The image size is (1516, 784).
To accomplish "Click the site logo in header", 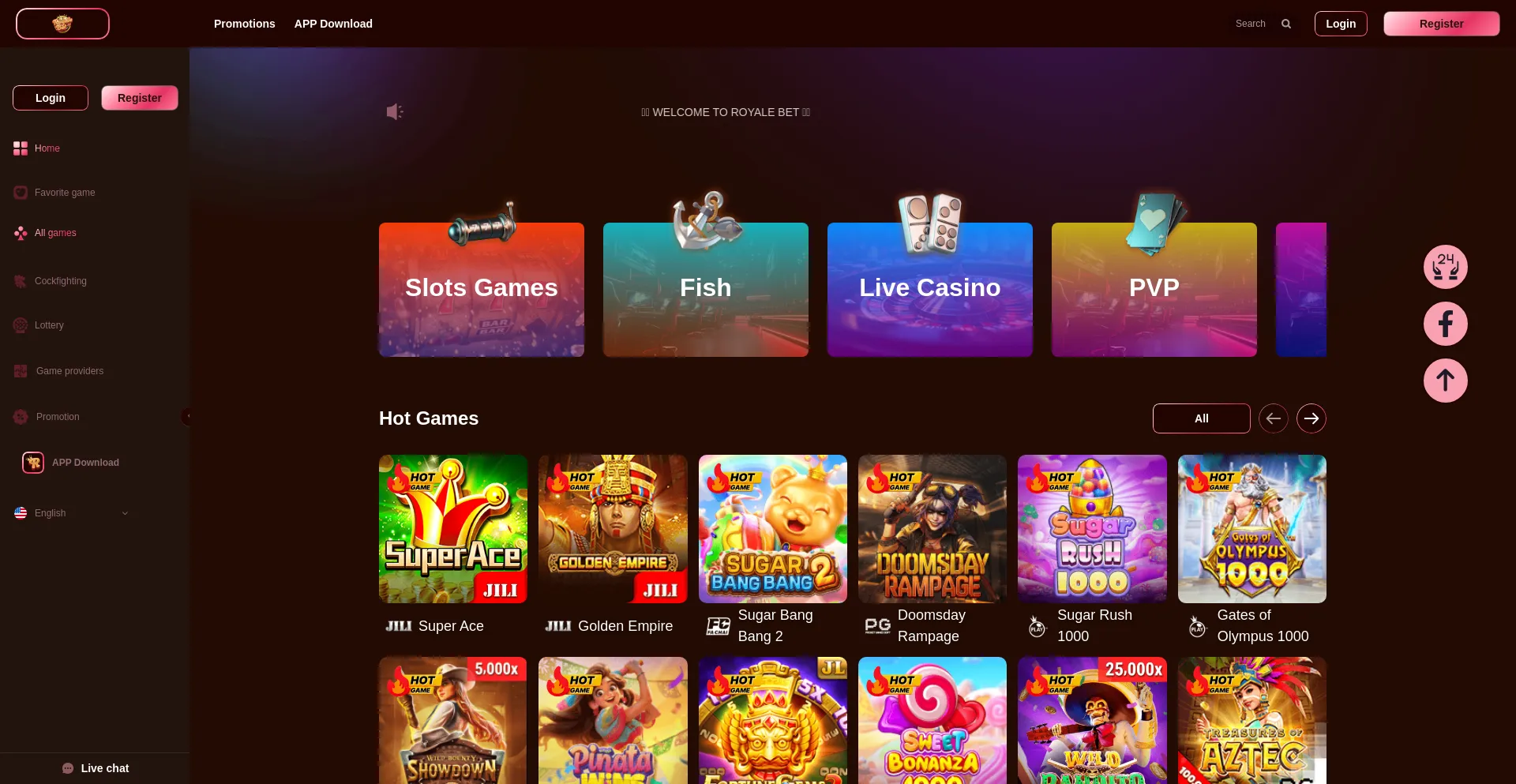I will click(x=62, y=24).
